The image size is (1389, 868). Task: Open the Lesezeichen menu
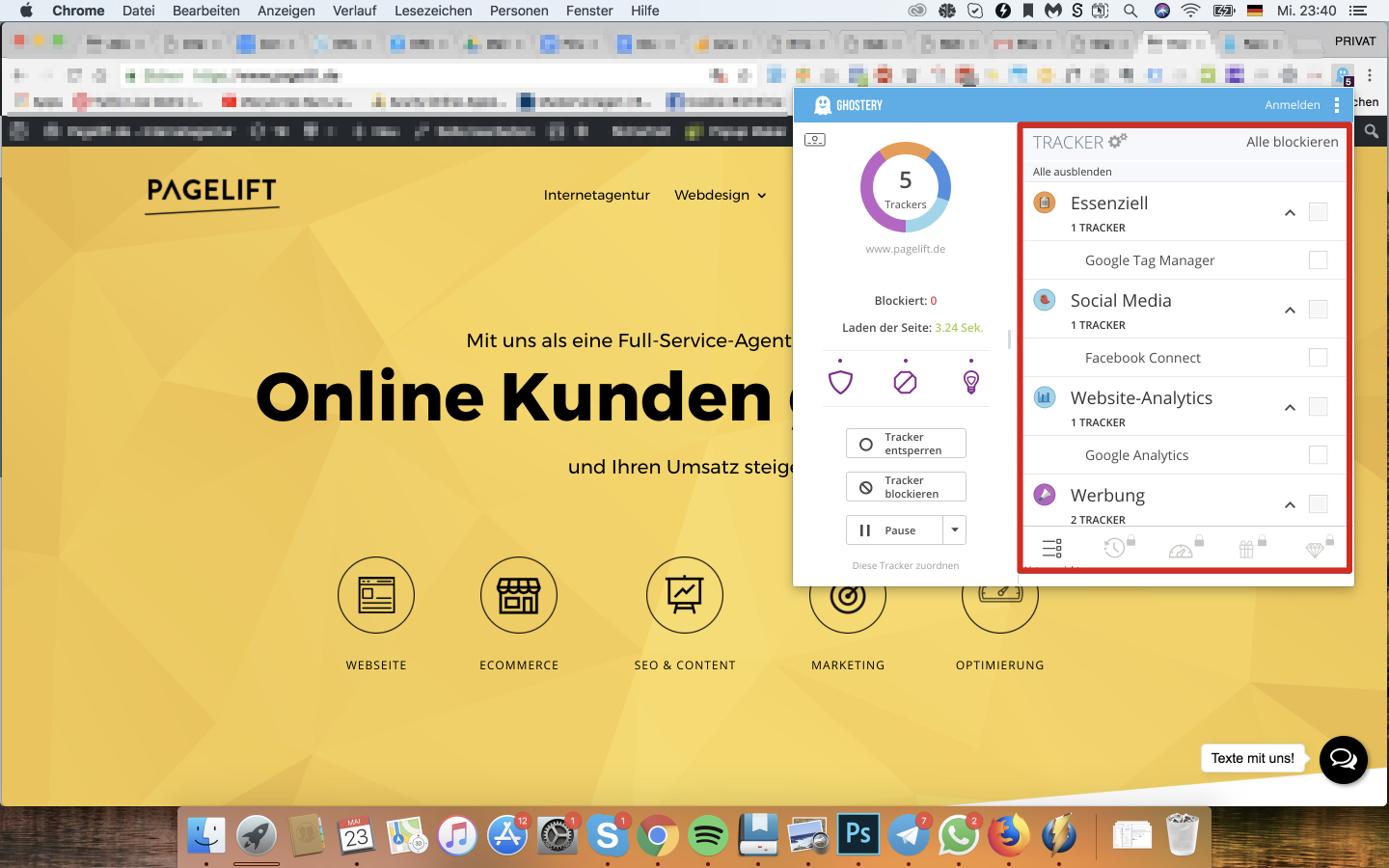pos(433,11)
